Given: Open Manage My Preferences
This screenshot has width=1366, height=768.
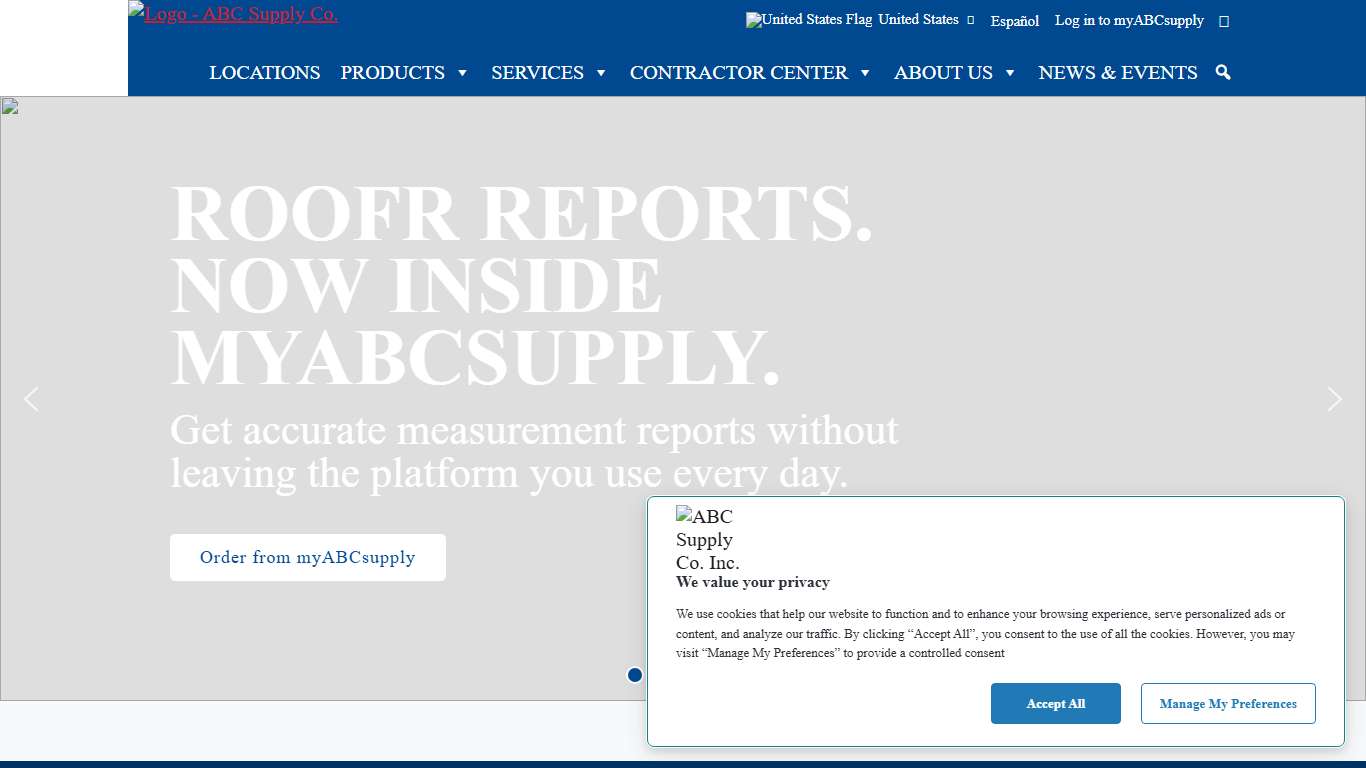Looking at the screenshot, I should (1228, 703).
